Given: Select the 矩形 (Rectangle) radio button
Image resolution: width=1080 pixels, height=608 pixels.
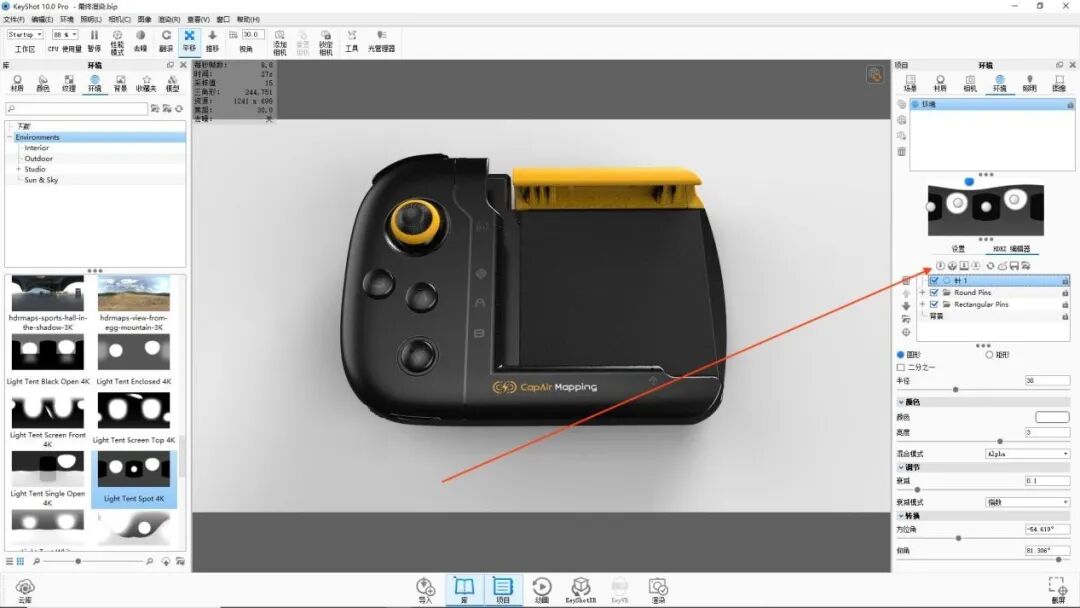Looking at the screenshot, I should (990, 354).
